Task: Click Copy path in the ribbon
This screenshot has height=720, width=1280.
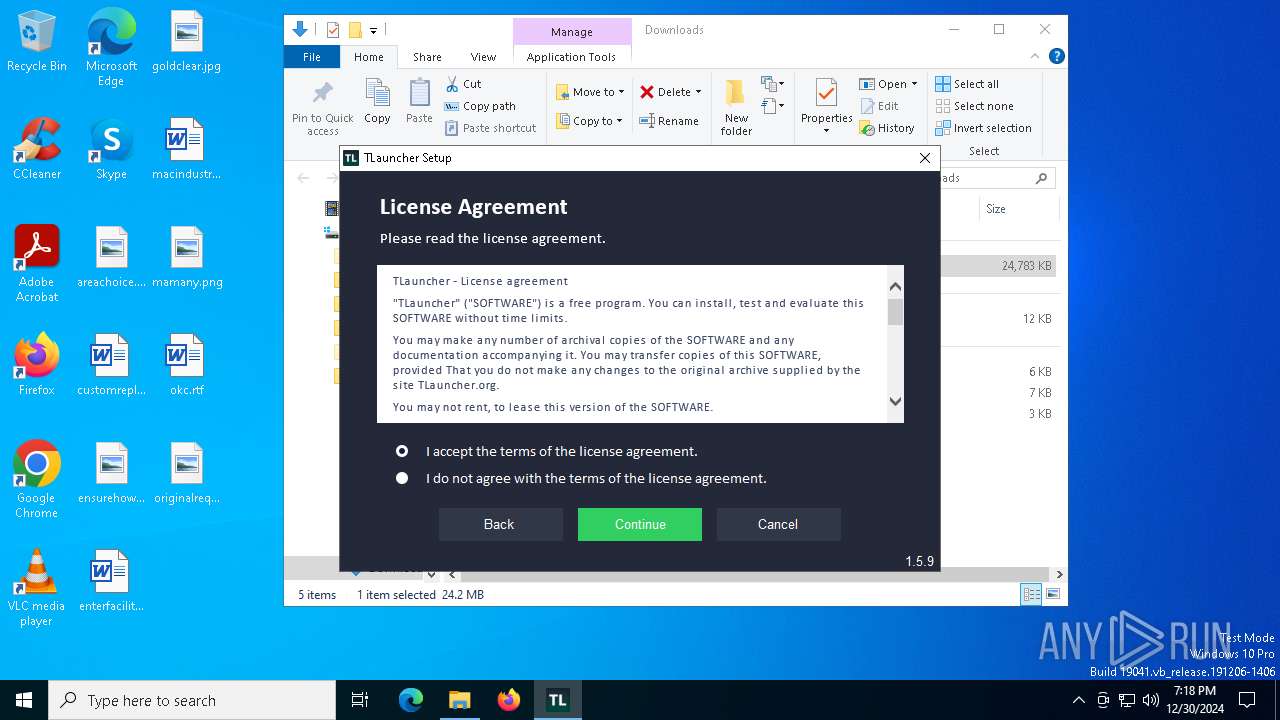Action: [x=480, y=106]
